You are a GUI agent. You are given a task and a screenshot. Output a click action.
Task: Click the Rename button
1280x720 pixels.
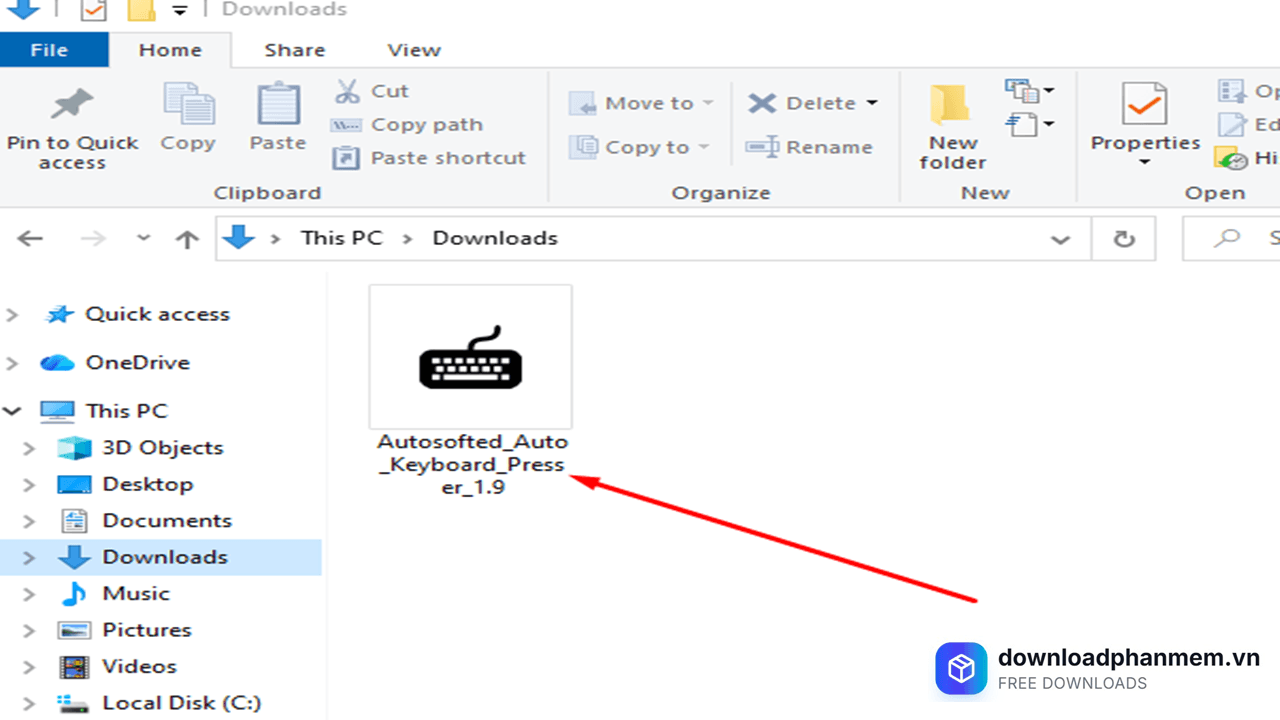point(809,147)
